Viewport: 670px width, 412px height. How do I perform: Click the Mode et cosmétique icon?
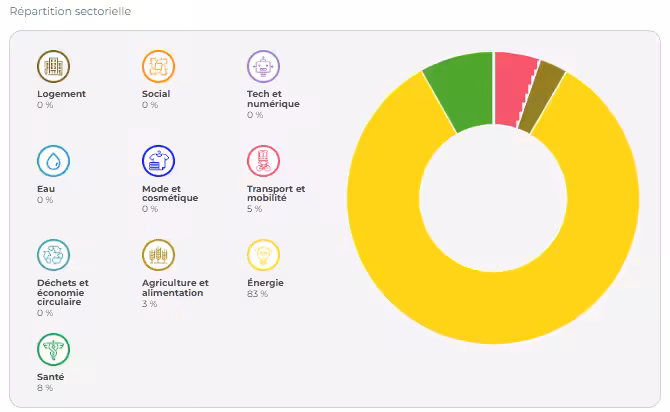[158, 161]
